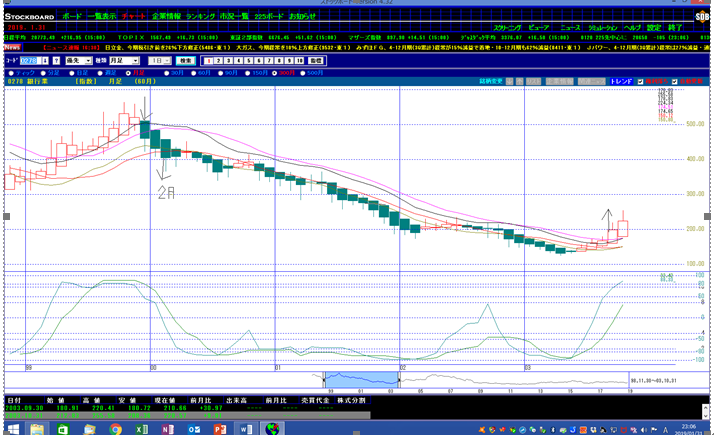Open Google Chrome from the taskbar
The image size is (714, 435).
[x=116, y=429]
